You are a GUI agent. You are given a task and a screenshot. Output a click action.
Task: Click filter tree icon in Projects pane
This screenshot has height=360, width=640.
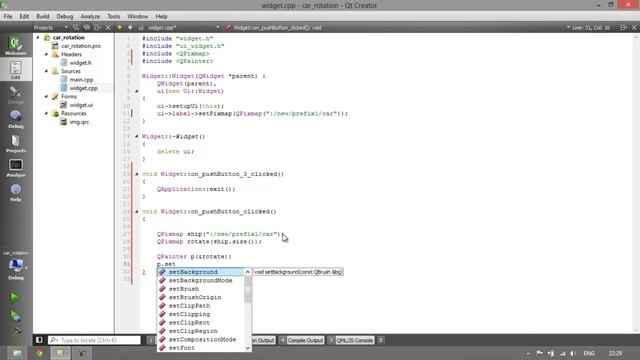tap(76, 27)
